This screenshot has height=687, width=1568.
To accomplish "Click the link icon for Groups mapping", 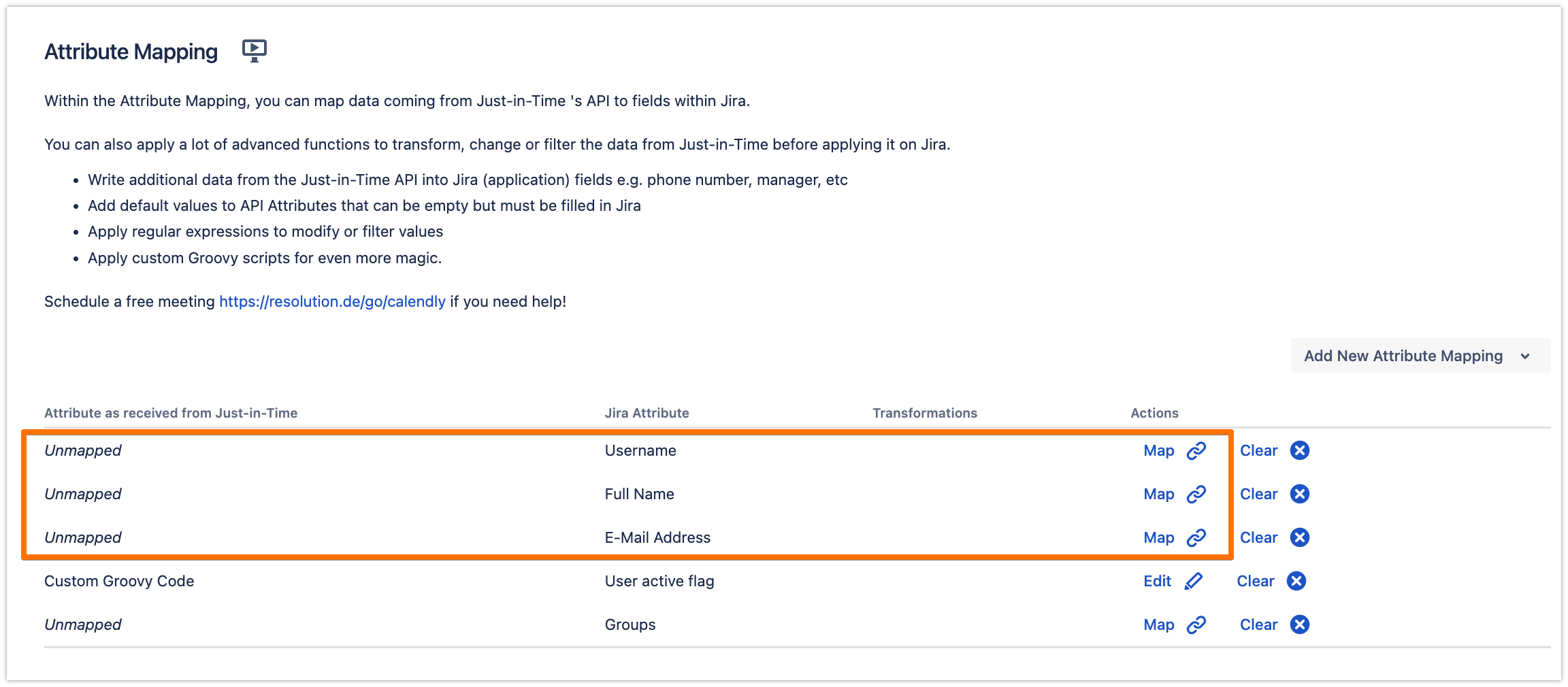I will tap(1196, 625).
